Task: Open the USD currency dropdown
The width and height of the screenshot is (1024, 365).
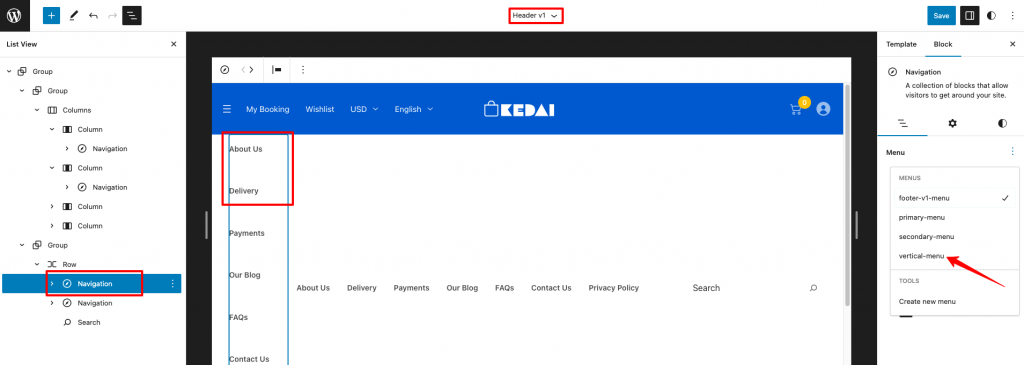Action: [364, 109]
